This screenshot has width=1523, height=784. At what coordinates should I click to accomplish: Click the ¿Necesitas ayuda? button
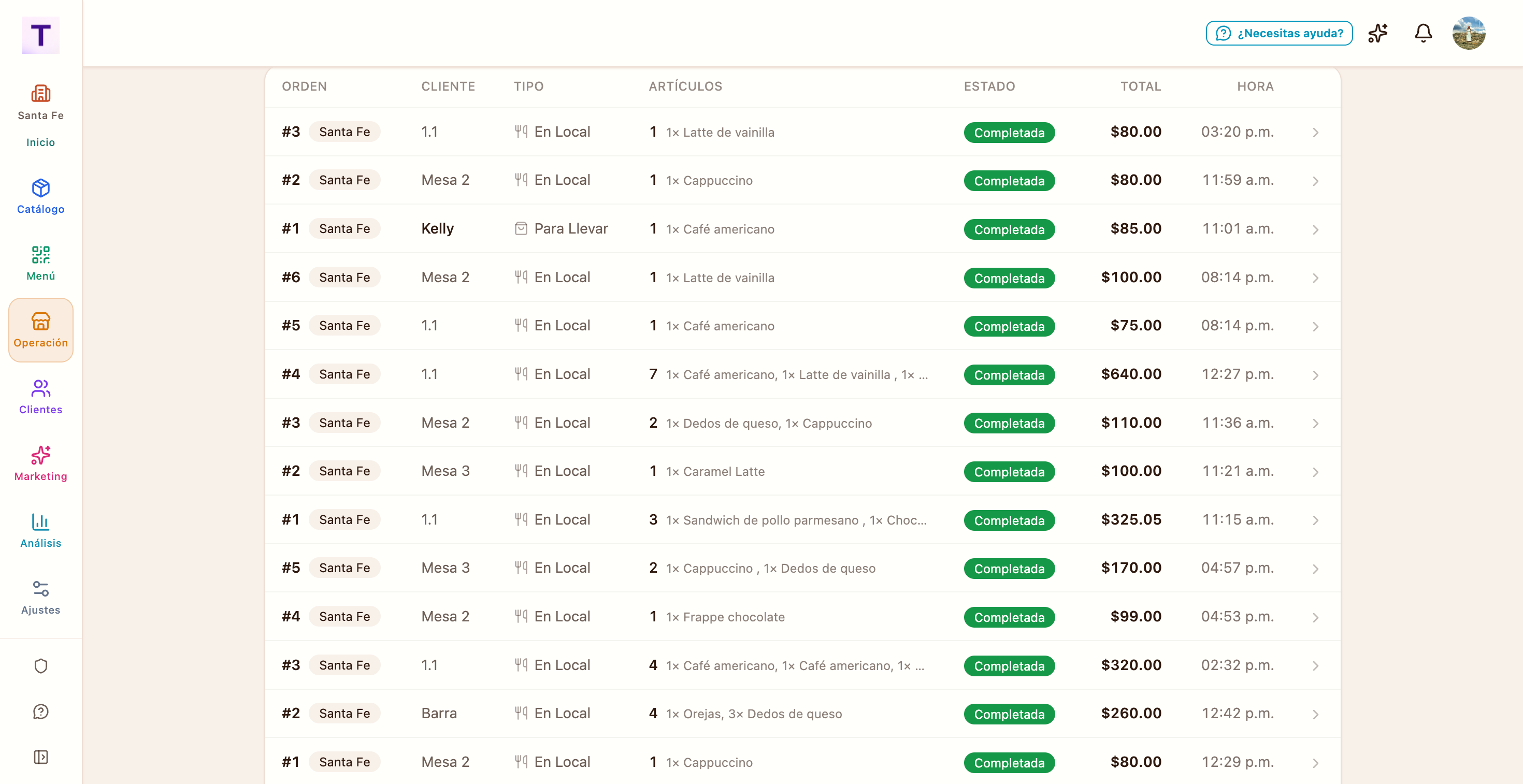pos(1280,33)
